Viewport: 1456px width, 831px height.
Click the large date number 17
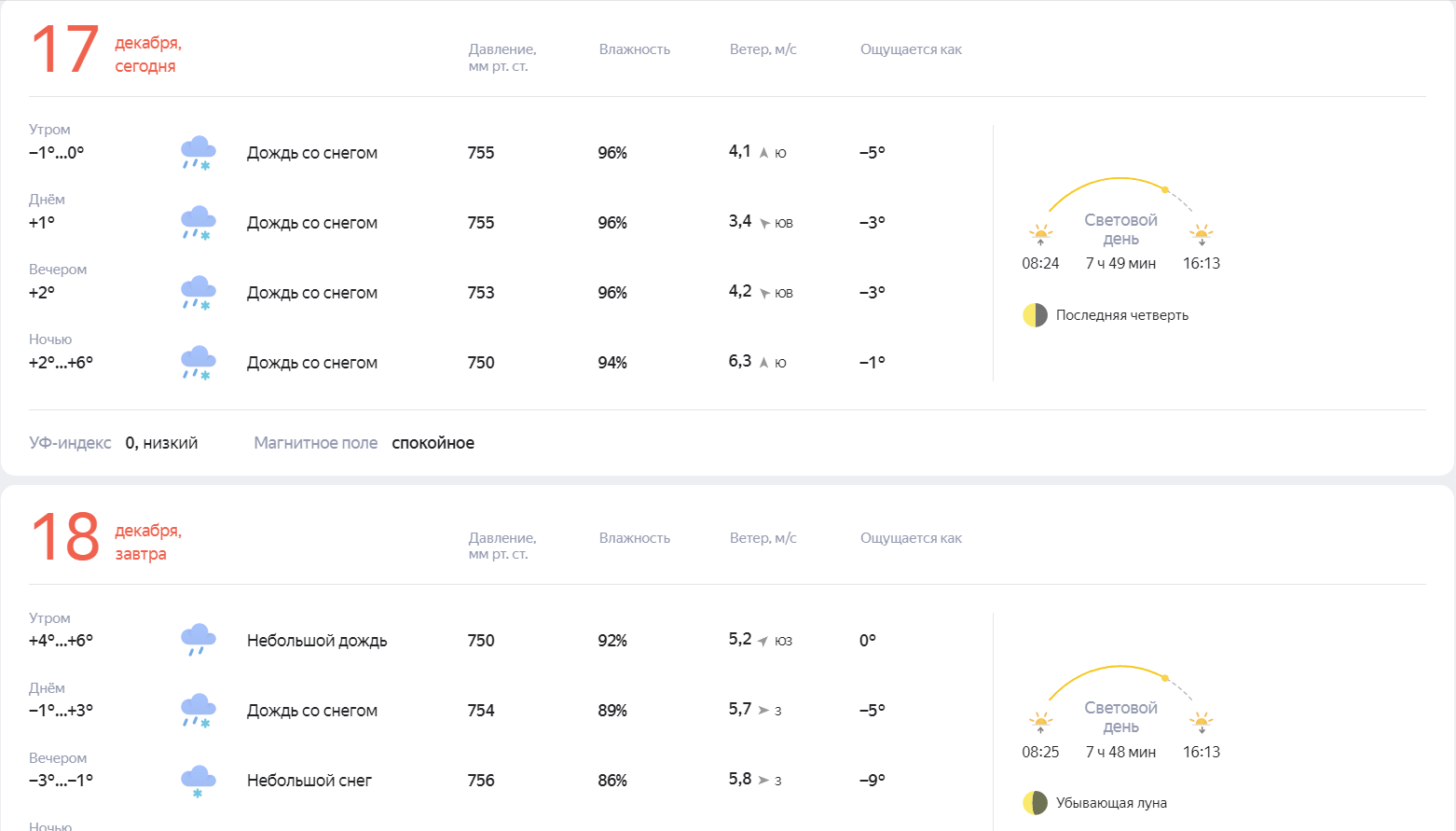coord(64,50)
